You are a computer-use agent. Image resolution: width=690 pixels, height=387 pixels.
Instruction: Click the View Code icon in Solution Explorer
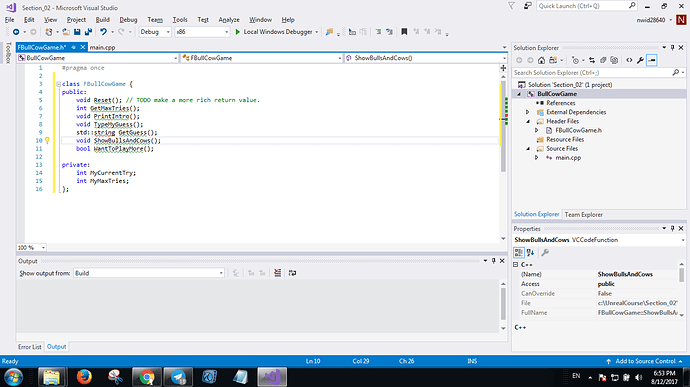629,60
